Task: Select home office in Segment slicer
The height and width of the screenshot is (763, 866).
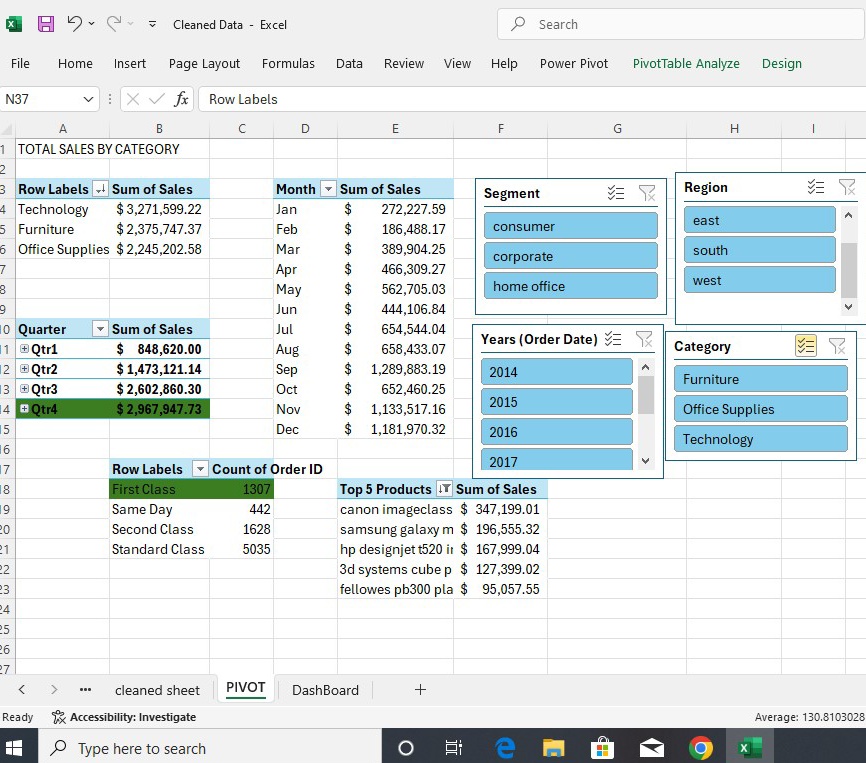Action: (x=571, y=286)
